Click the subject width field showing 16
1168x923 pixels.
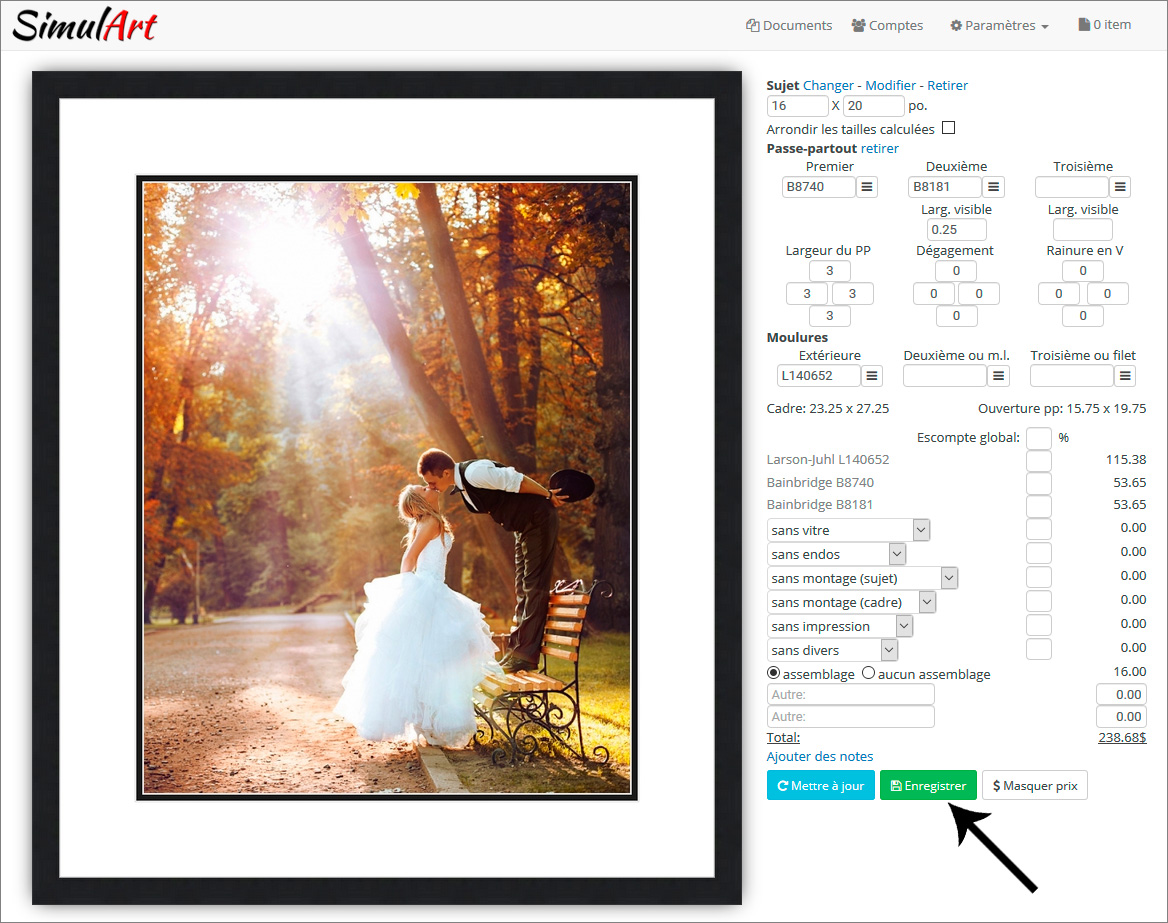pyautogui.click(x=798, y=106)
